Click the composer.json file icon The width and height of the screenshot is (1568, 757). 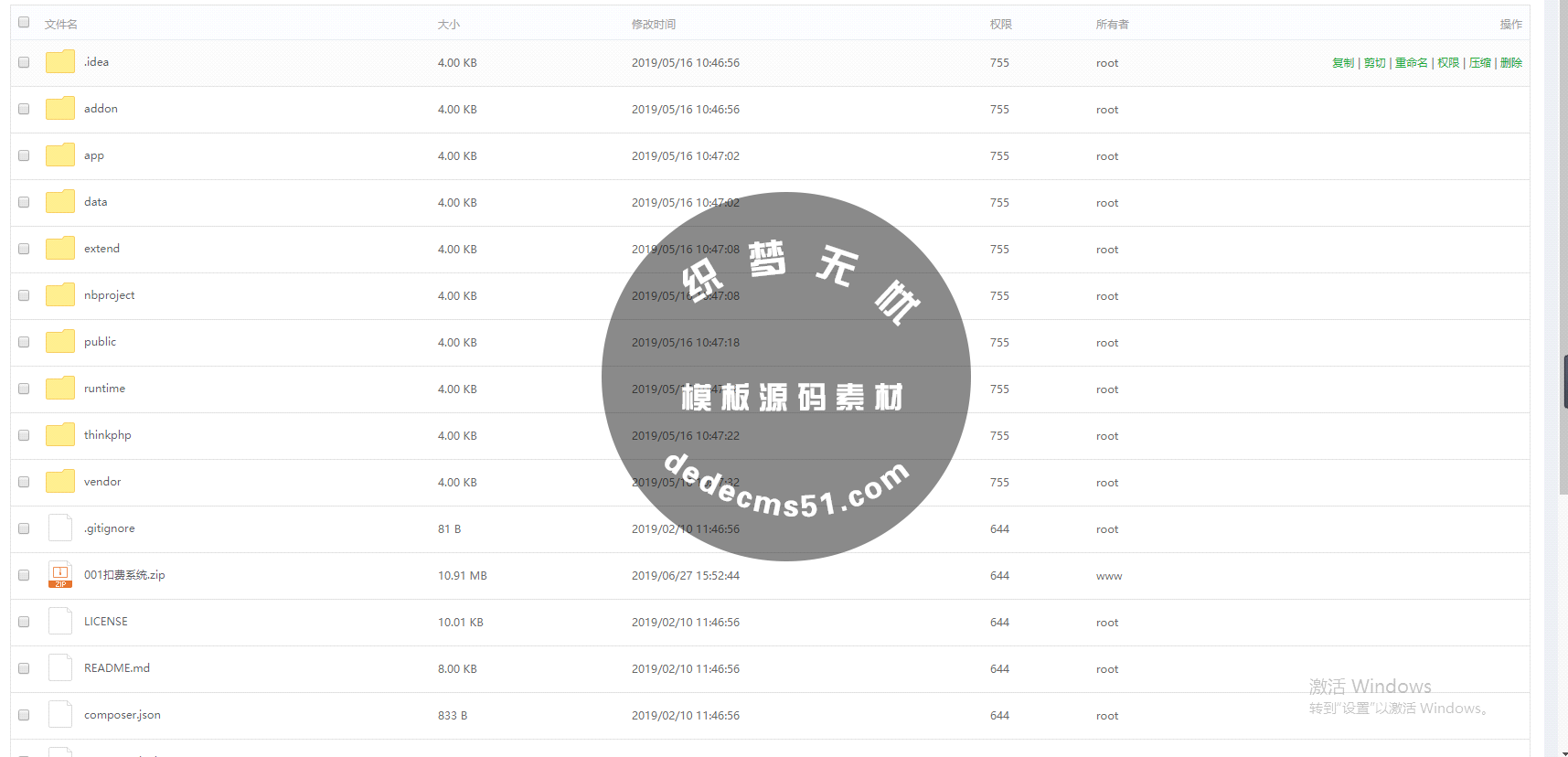tap(60, 715)
